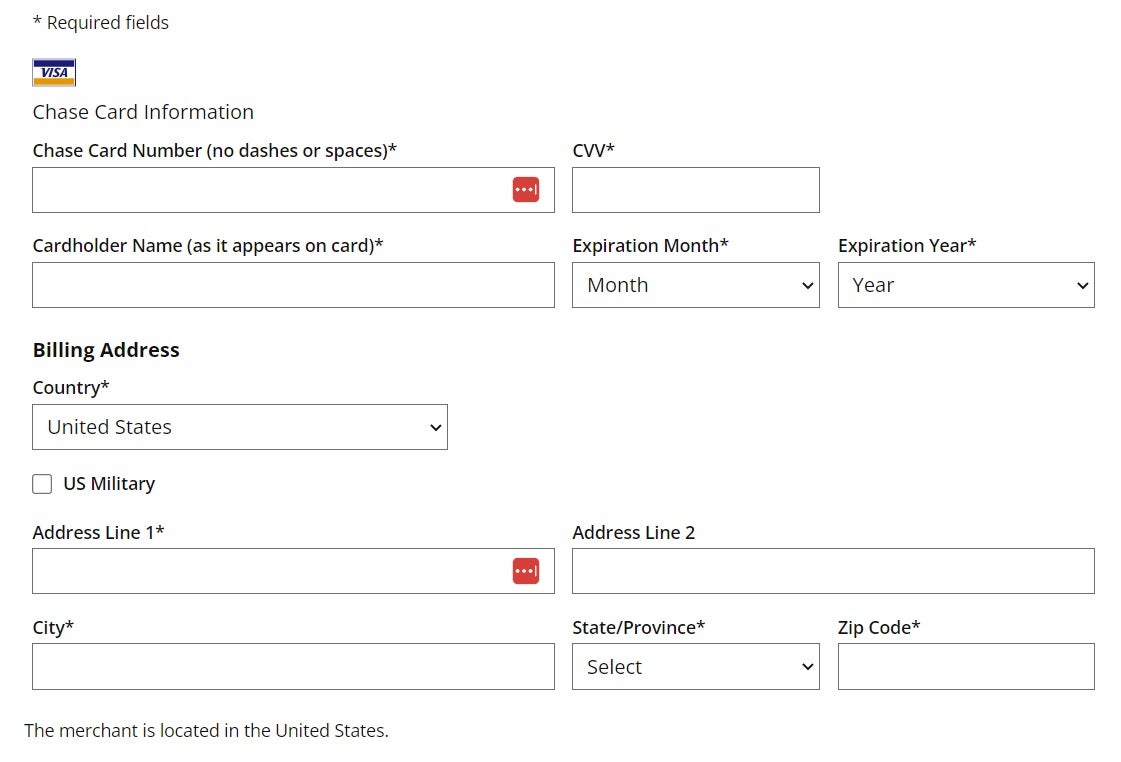Focus the Address Line 2 text box
The height and width of the screenshot is (762, 1121).
(833, 571)
